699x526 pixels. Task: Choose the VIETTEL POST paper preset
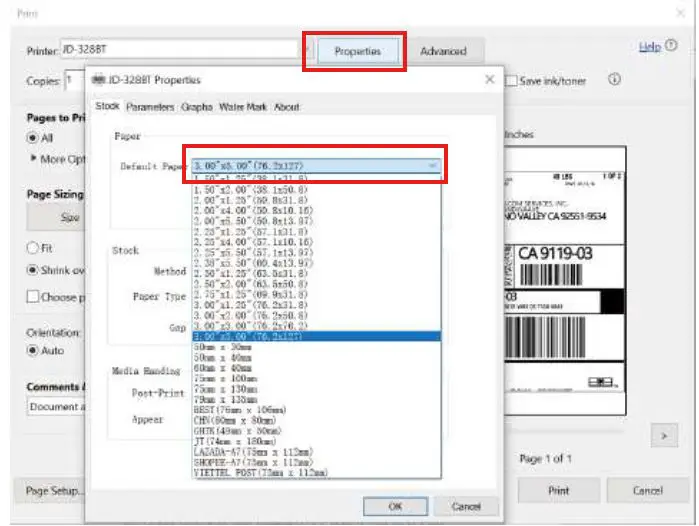point(317,472)
